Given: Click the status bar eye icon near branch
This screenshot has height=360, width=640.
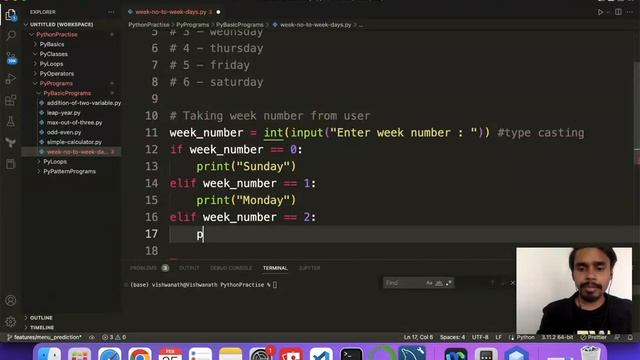Looking at the screenshot, I should point(92,338).
